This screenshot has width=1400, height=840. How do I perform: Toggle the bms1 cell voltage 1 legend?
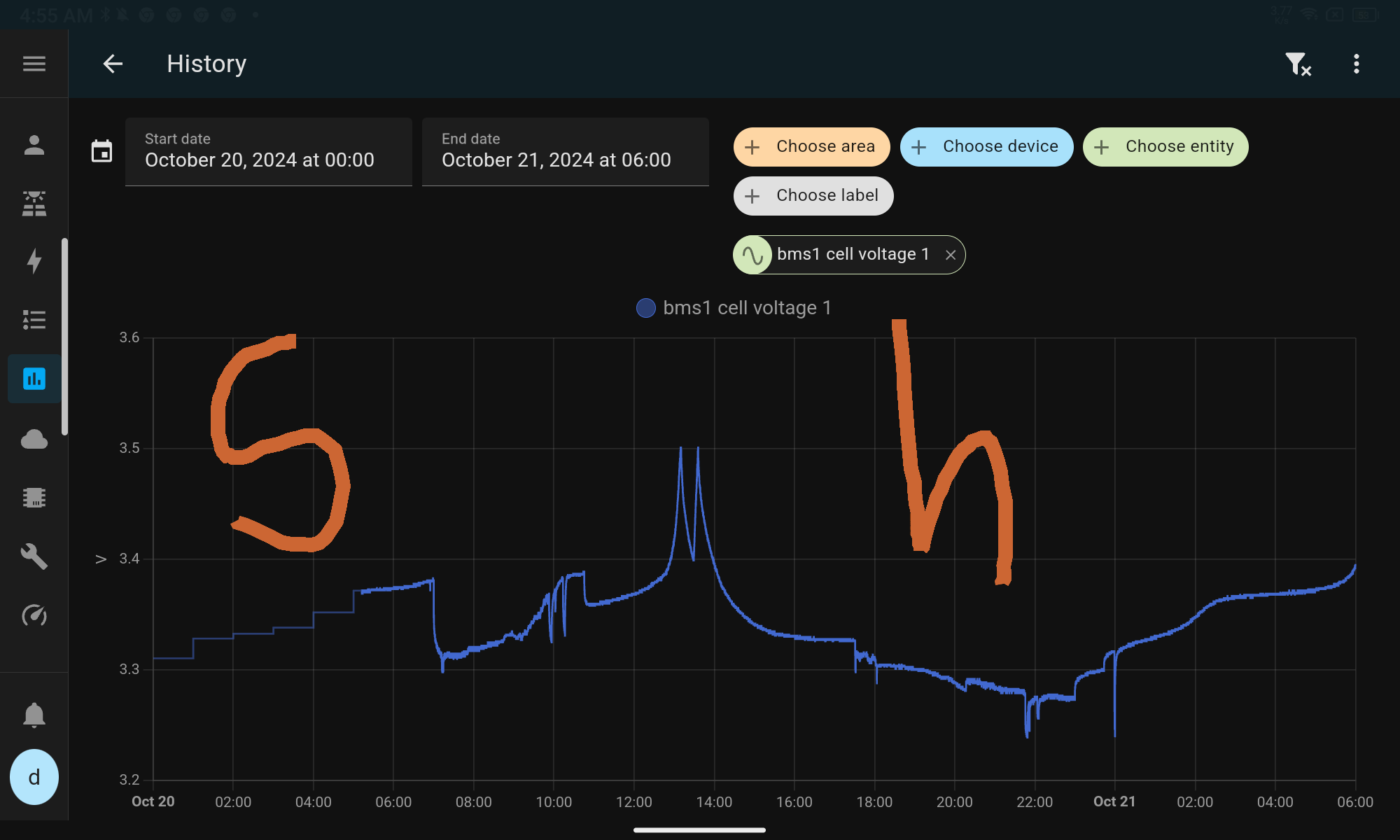(734, 308)
